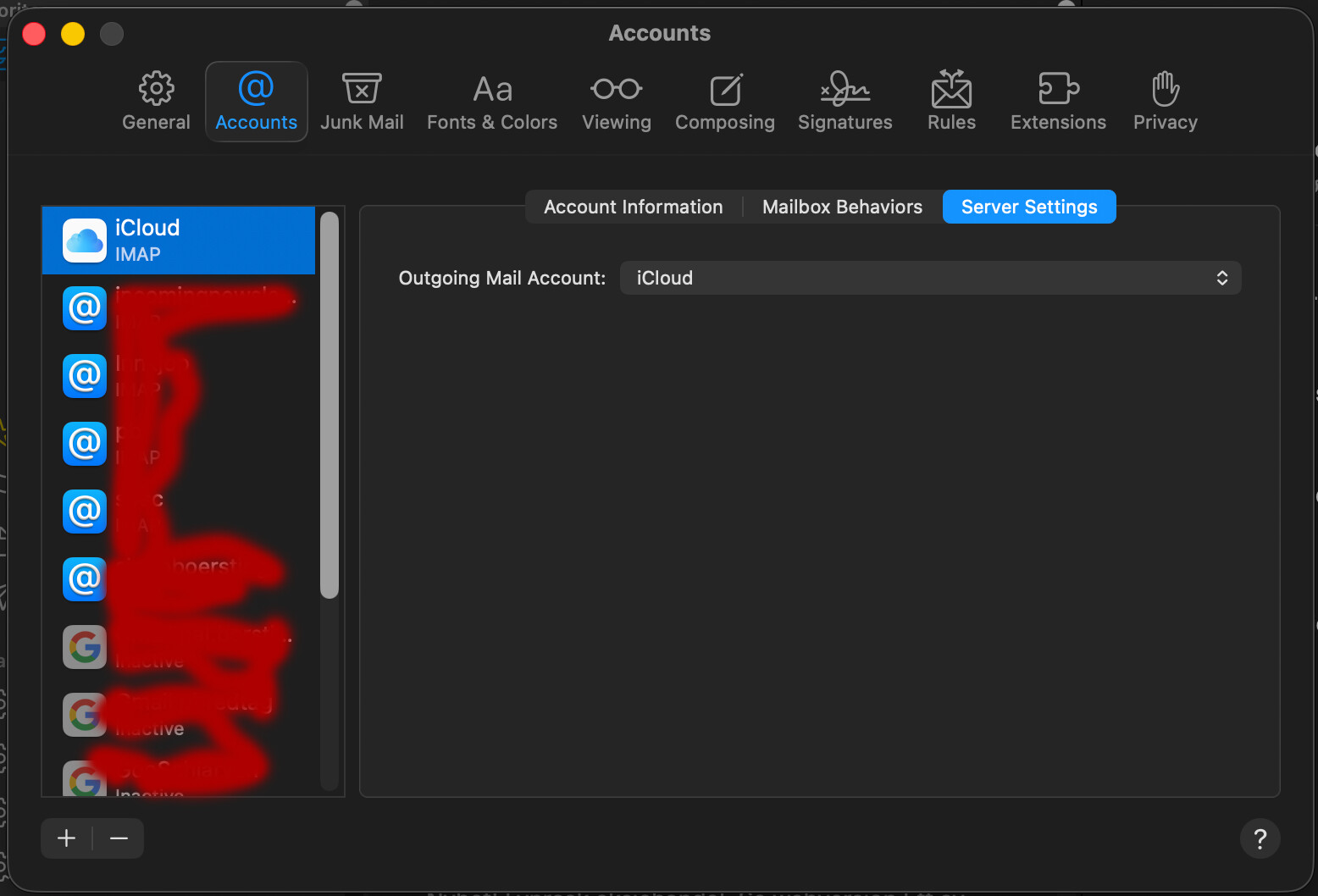Image resolution: width=1318 pixels, height=896 pixels.
Task: Switch to the Account Information tab
Action: 633,207
